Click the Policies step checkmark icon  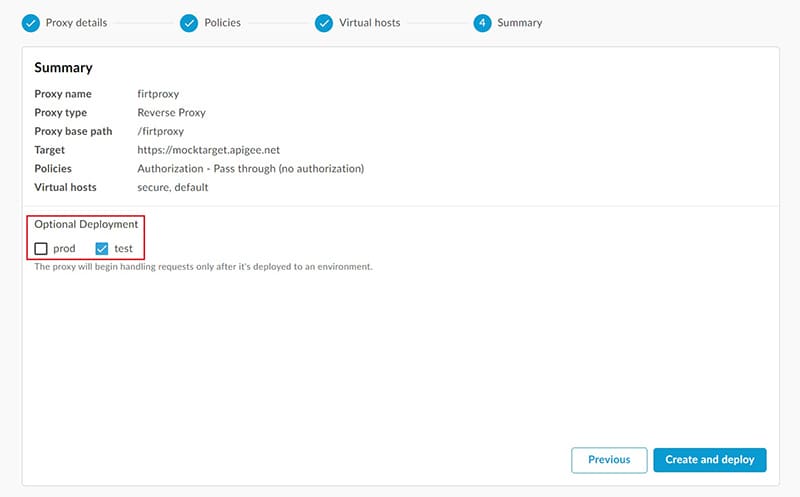coord(189,23)
